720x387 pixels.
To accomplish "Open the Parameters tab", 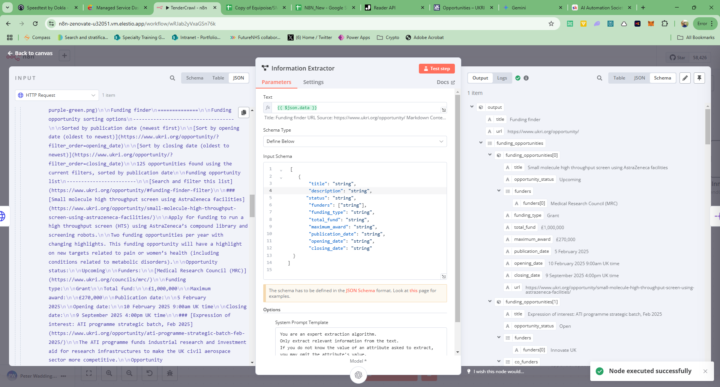I will tap(276, 82).
